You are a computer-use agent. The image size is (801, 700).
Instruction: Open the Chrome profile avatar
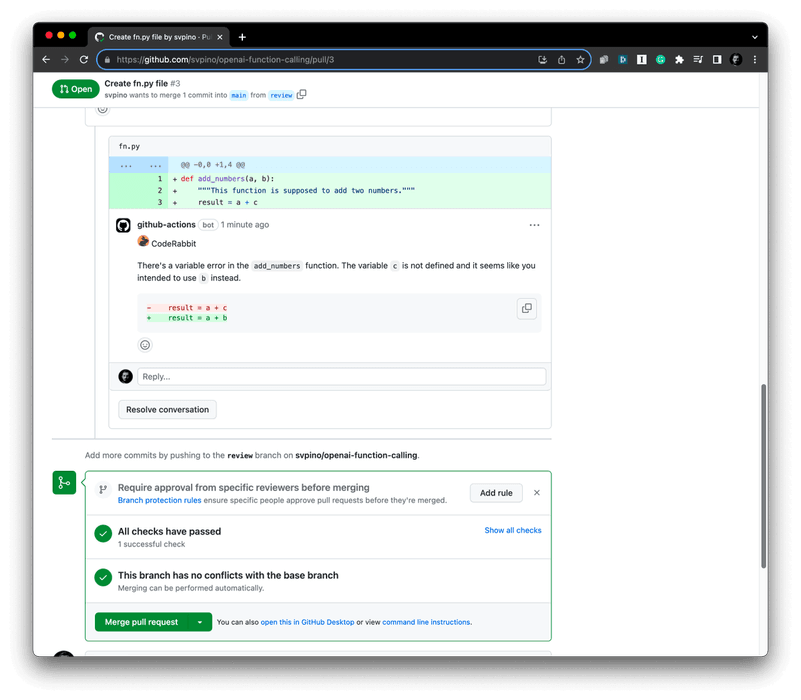[736, 60]
